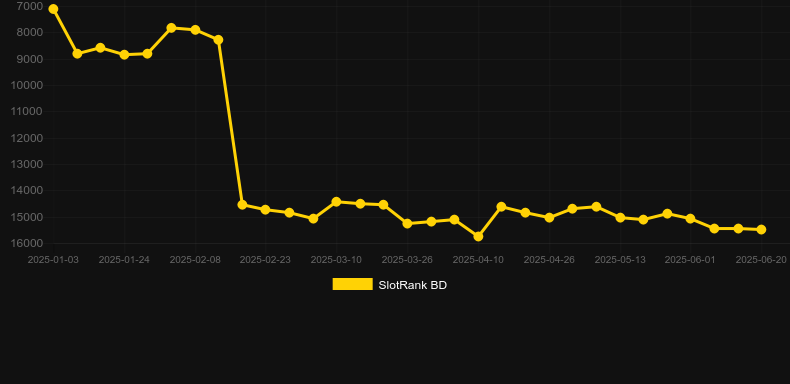Click the 2025-01-24 date label
Screen dimensions: 790x384
point(124,260)
